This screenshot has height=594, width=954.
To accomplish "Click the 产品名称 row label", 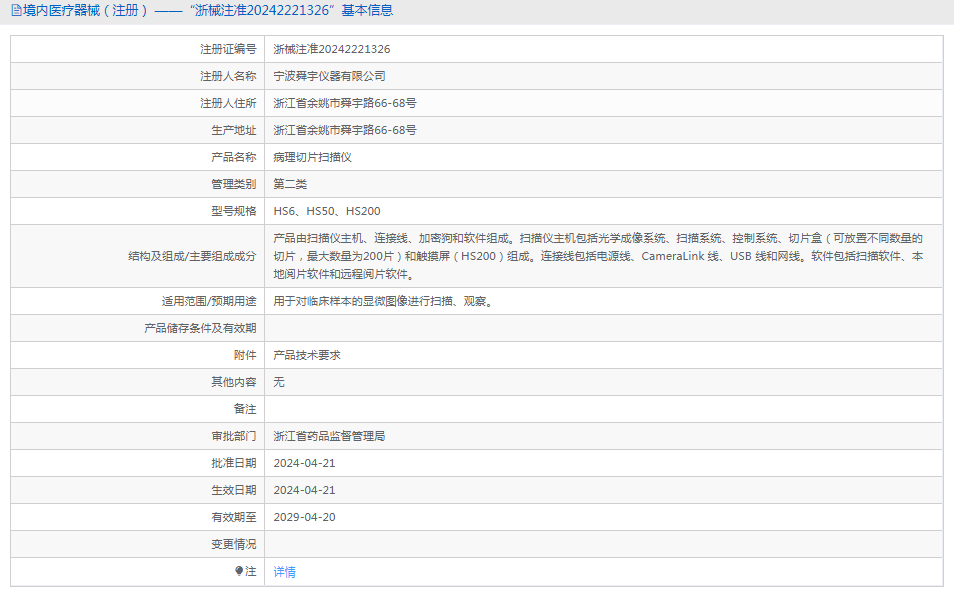I will (x=234, y=157).
